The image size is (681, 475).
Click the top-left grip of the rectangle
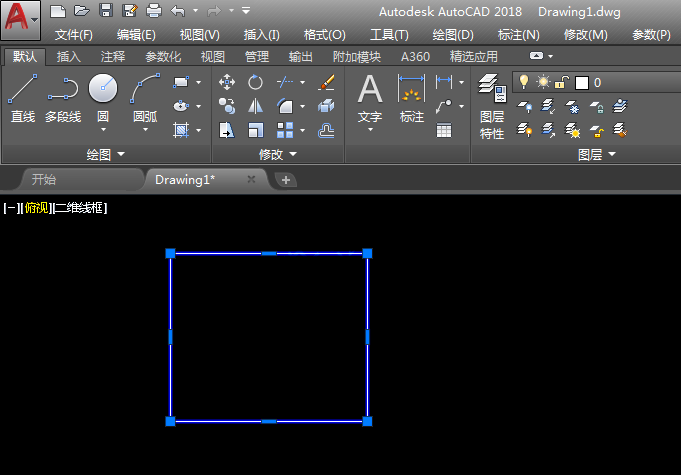(171, 254)
